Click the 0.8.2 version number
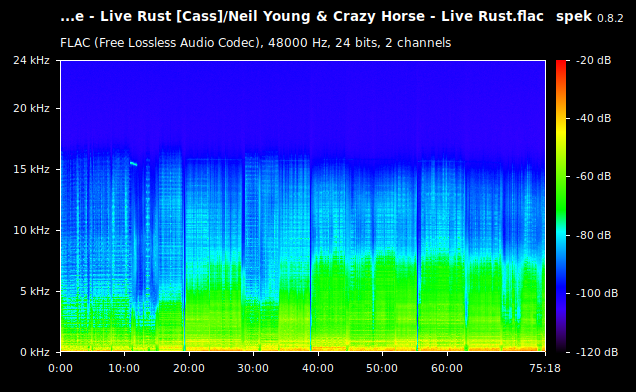Screen dimensions: 636x392 click(x=610, y=18)
